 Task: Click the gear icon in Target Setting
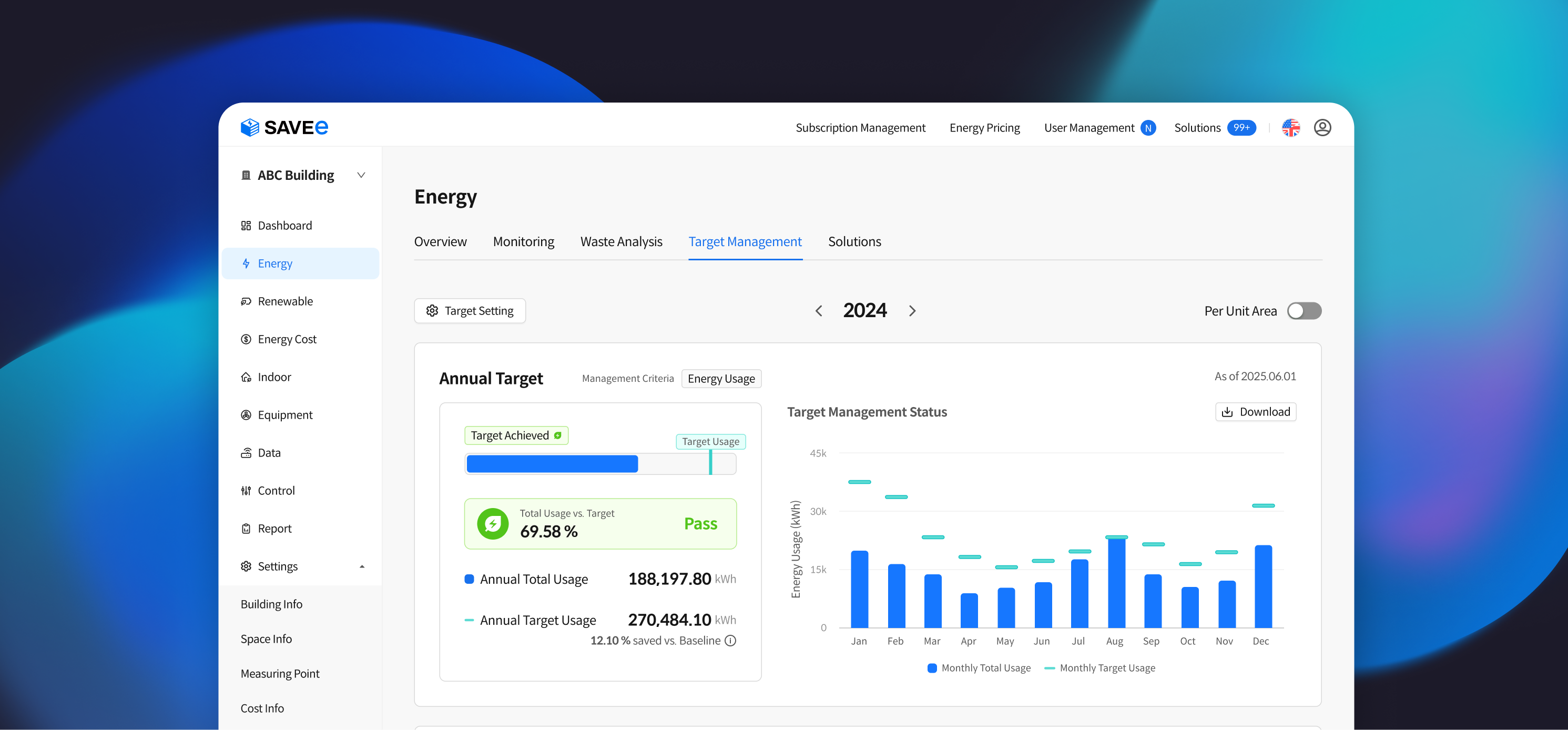coord(432,310)
